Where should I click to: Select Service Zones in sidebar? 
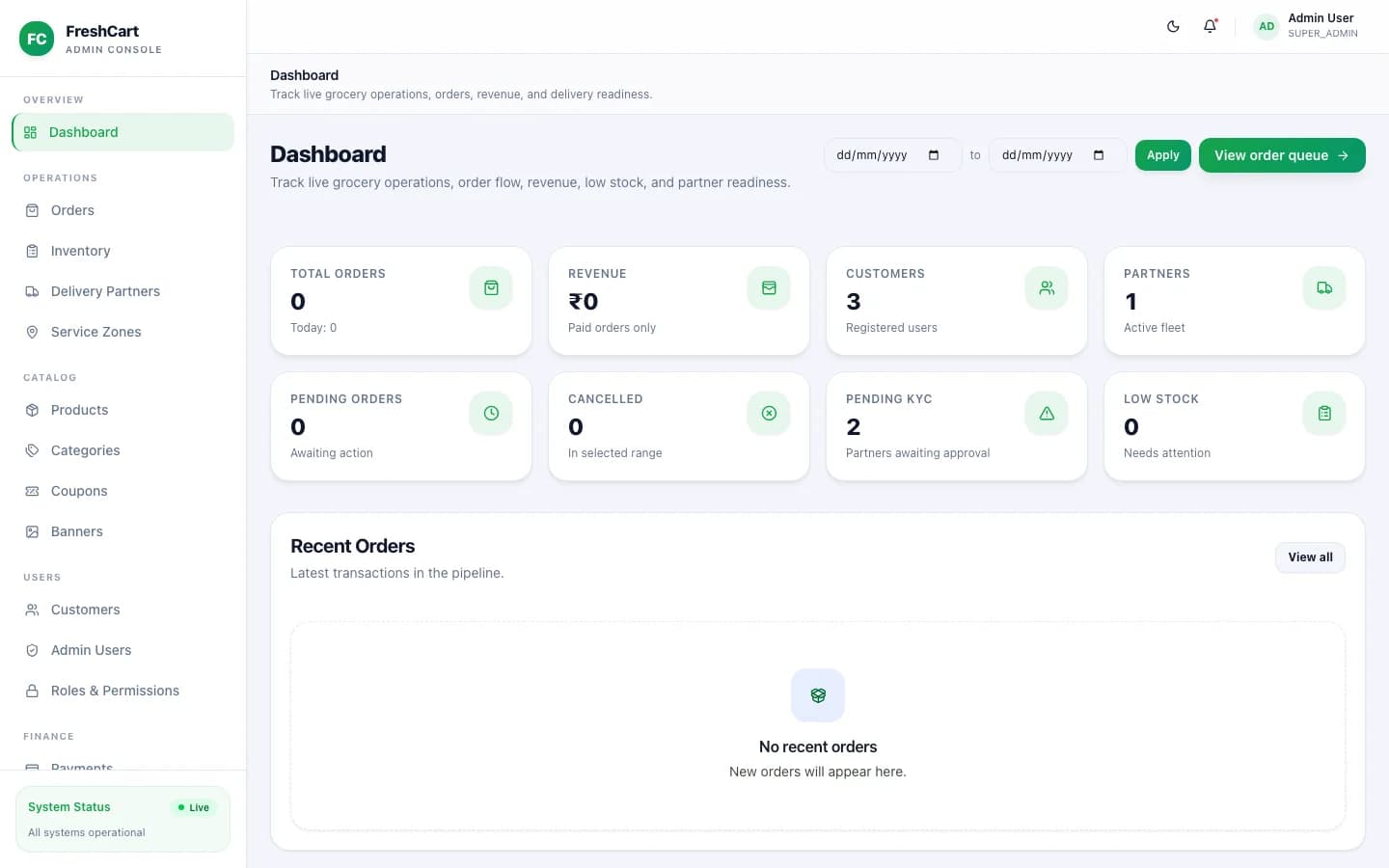click(x=123, y=332)
